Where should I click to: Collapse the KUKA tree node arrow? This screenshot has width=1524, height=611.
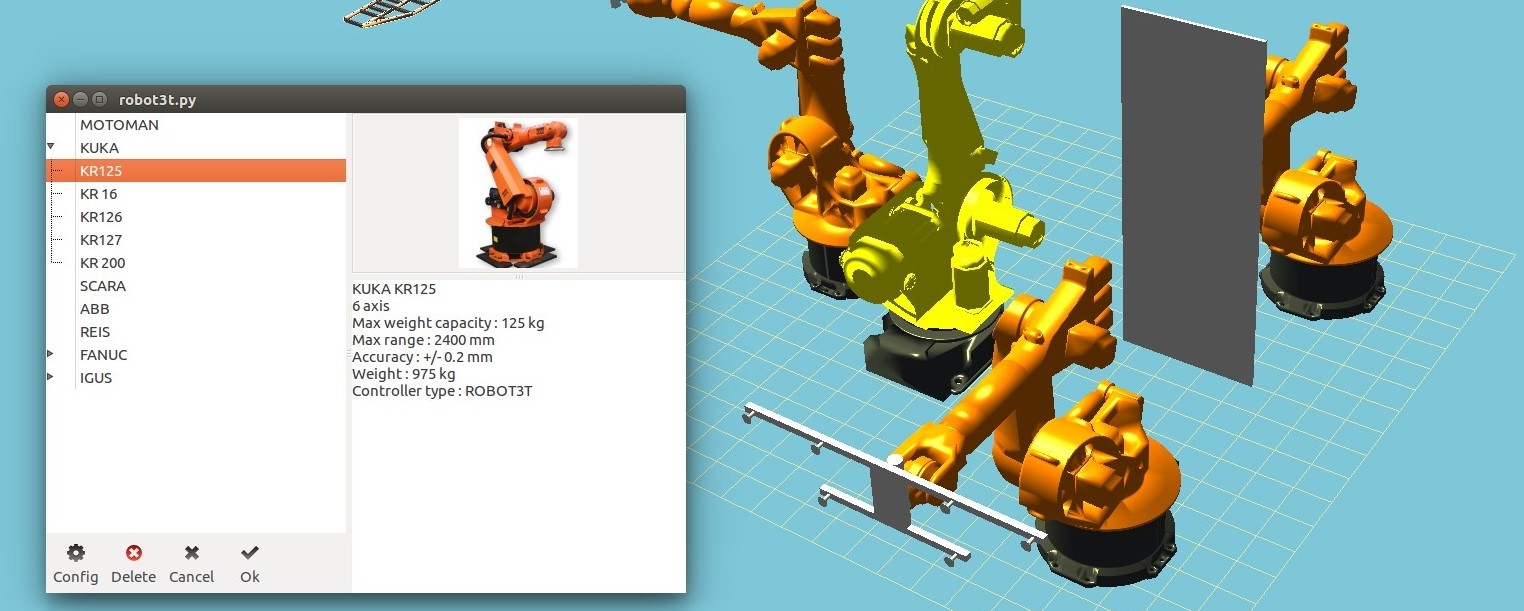pos(51,147)
